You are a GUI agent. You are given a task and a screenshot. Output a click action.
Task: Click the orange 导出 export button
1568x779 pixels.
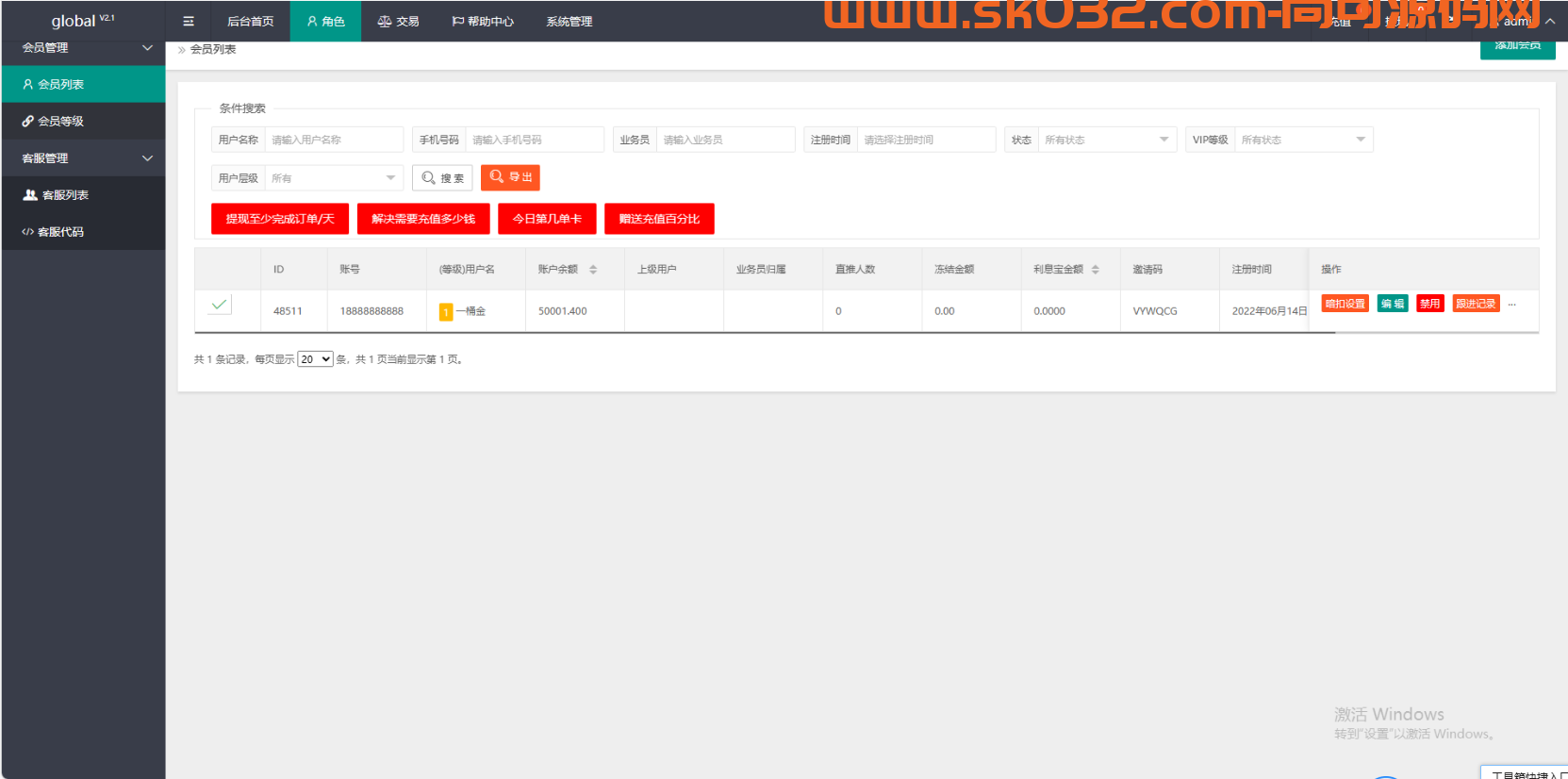(x=510, y=177)
